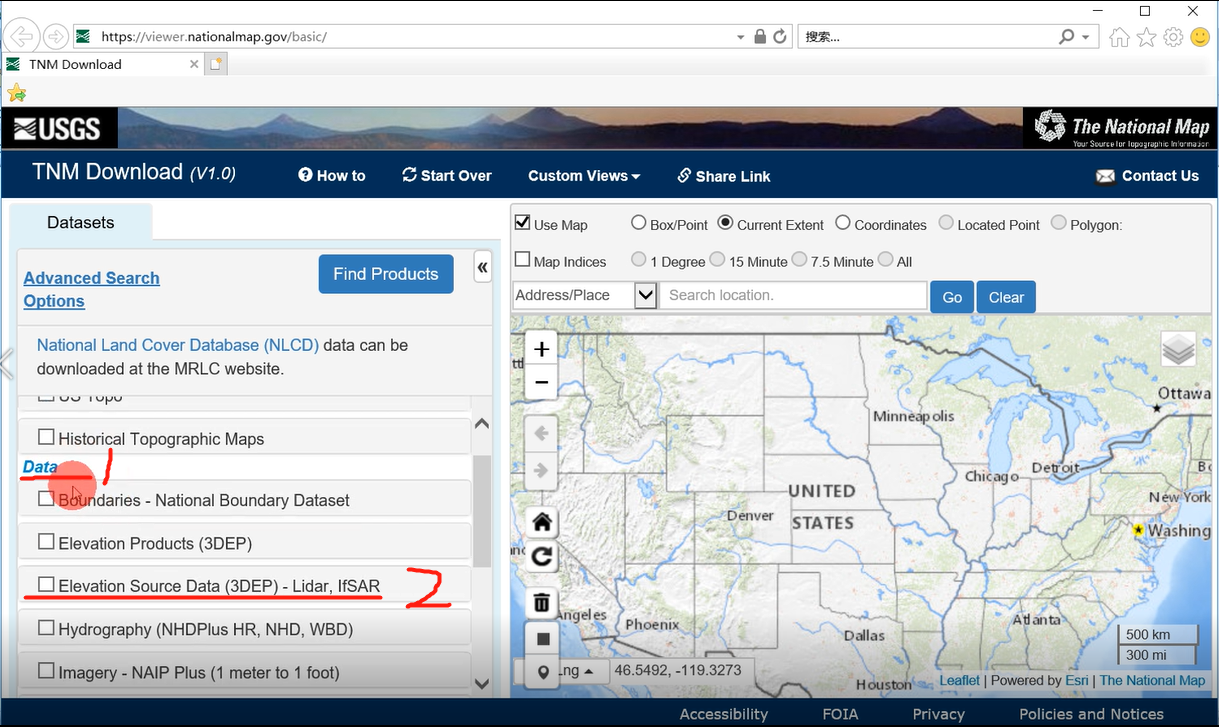The height and width of the screenshot is (727, 1219).
Task: Open the Accessibility footer link
Action: click(x=724, y=714)
